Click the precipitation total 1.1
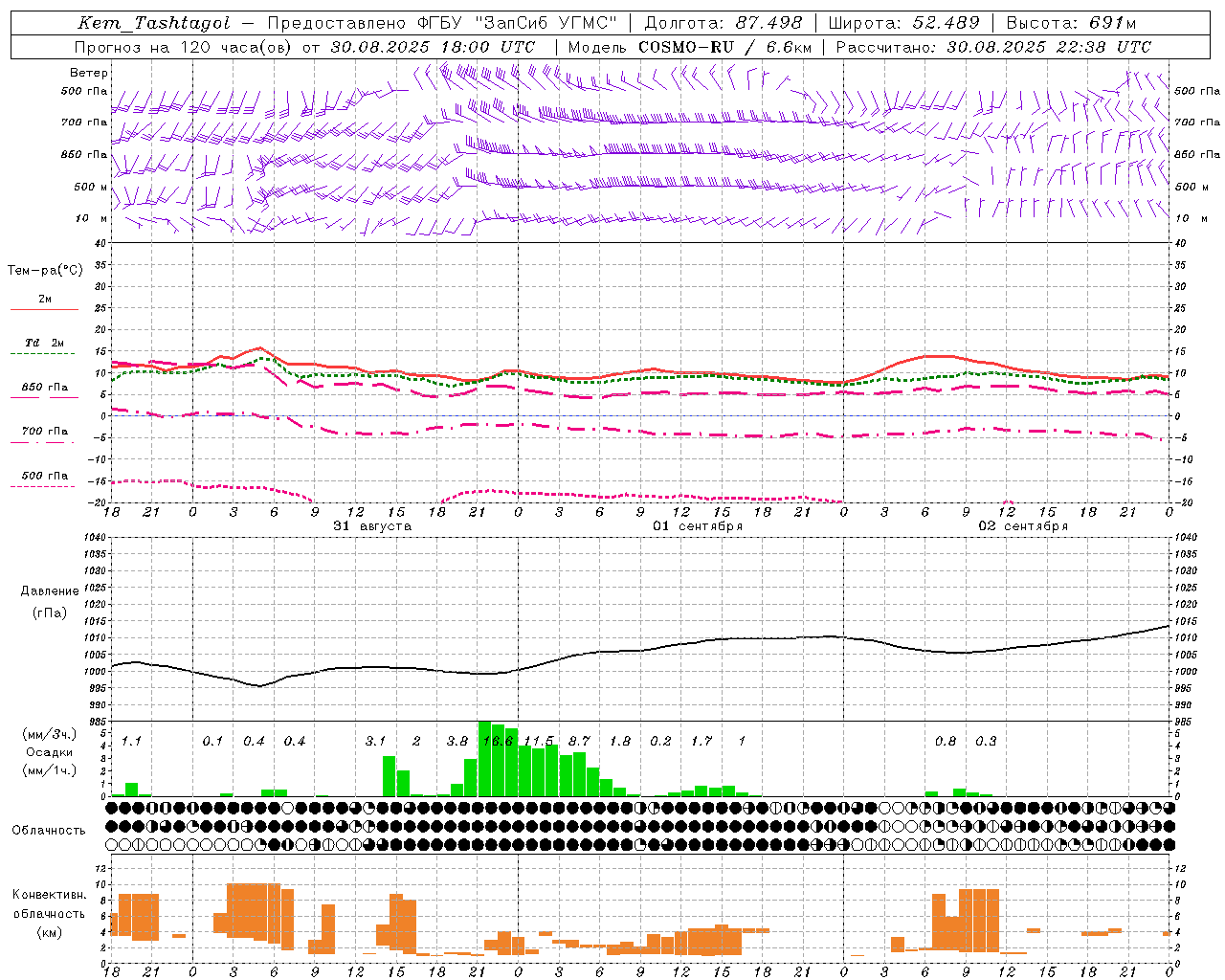1225x980 pixels. pyautogui.click(x=131, y=742)
